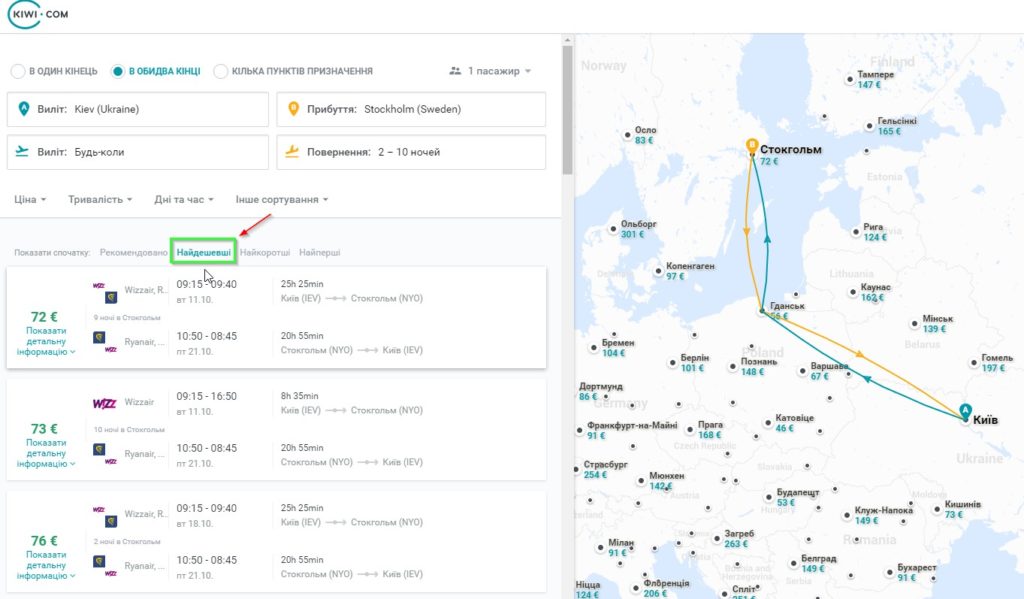Click the orange arrival pin icon

[293, 108]
